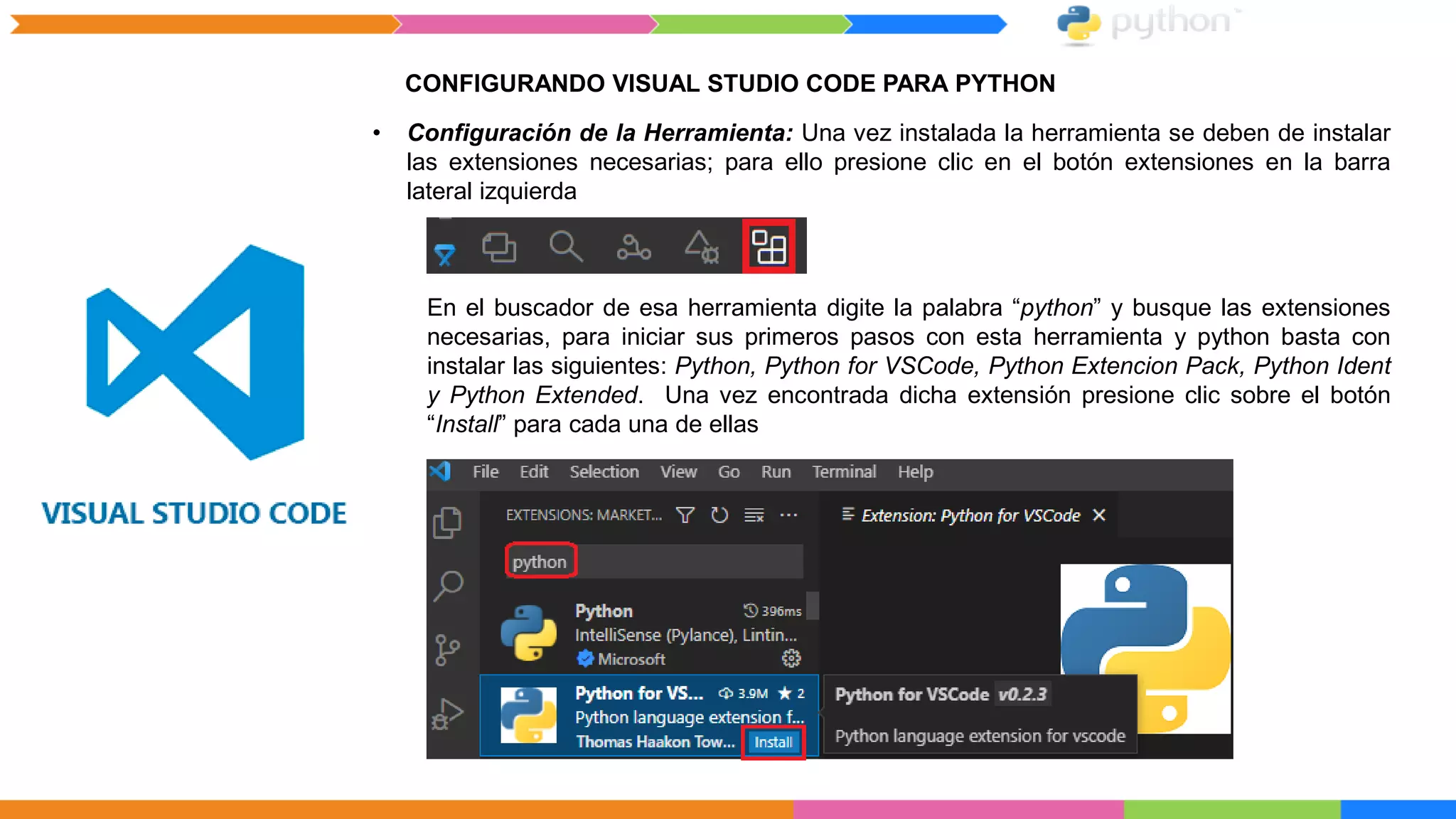Open Search in the vertical activity bar
The height and width of the screenshot is (819, 1456).
coord(449,587)
